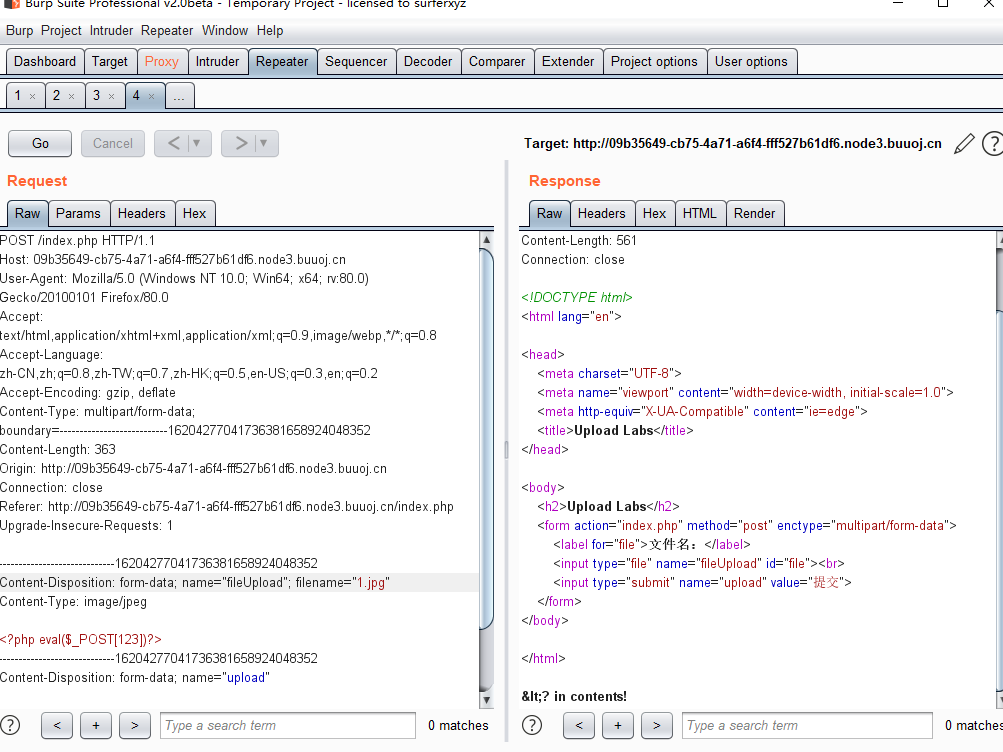Switch to the Decoder tab
1003x752 pixels.
coord(428,61)
